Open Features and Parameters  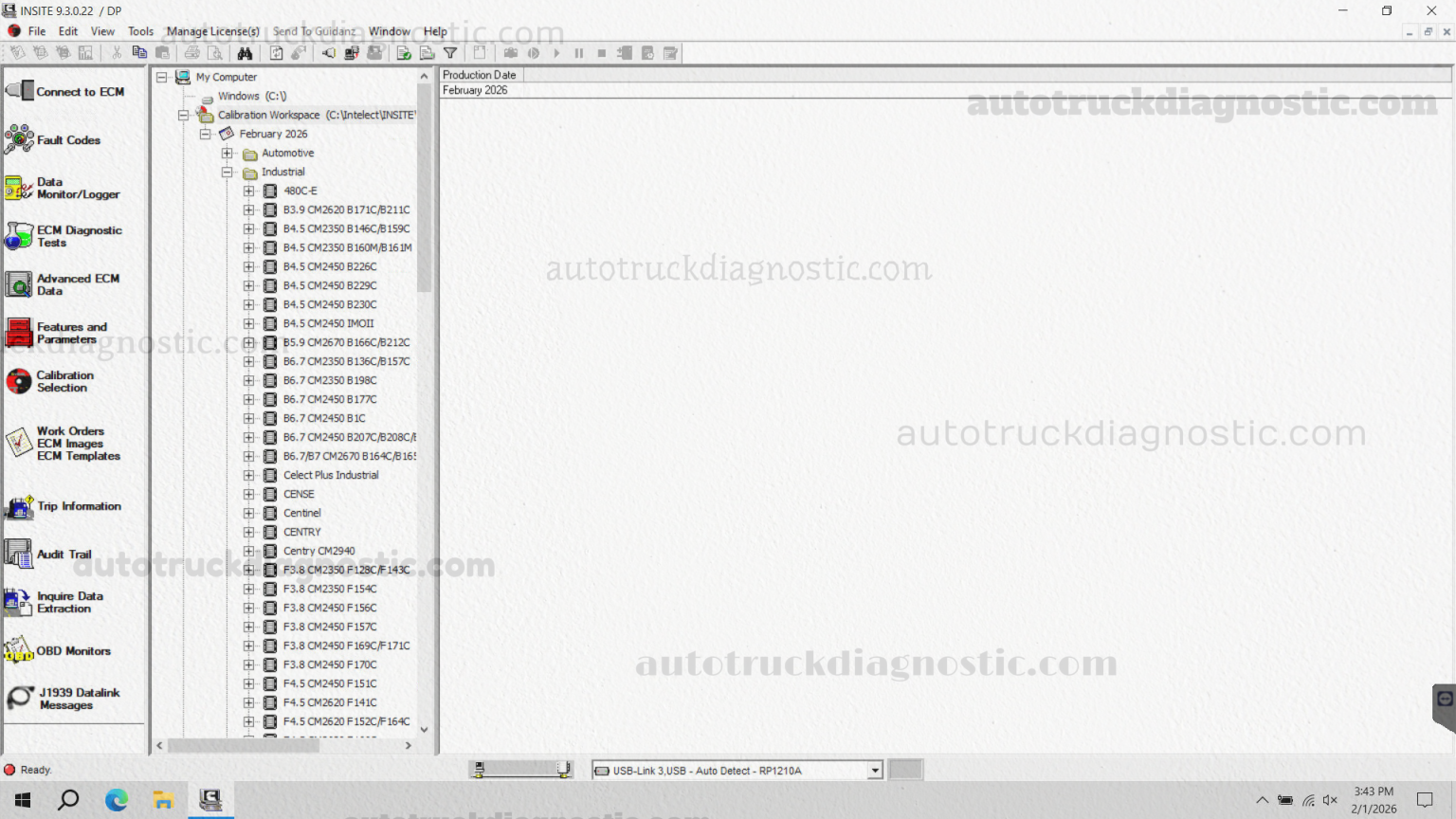coord(57,333)
